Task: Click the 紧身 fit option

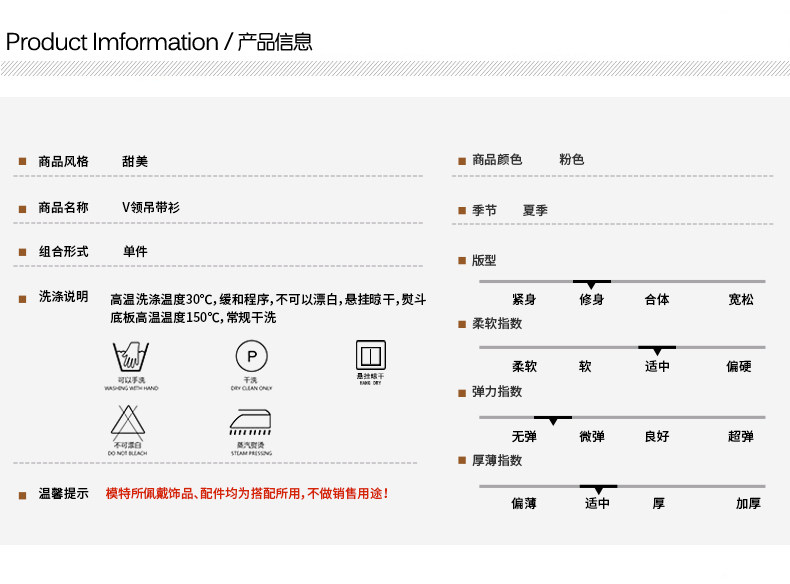Action: coord(524,299)
